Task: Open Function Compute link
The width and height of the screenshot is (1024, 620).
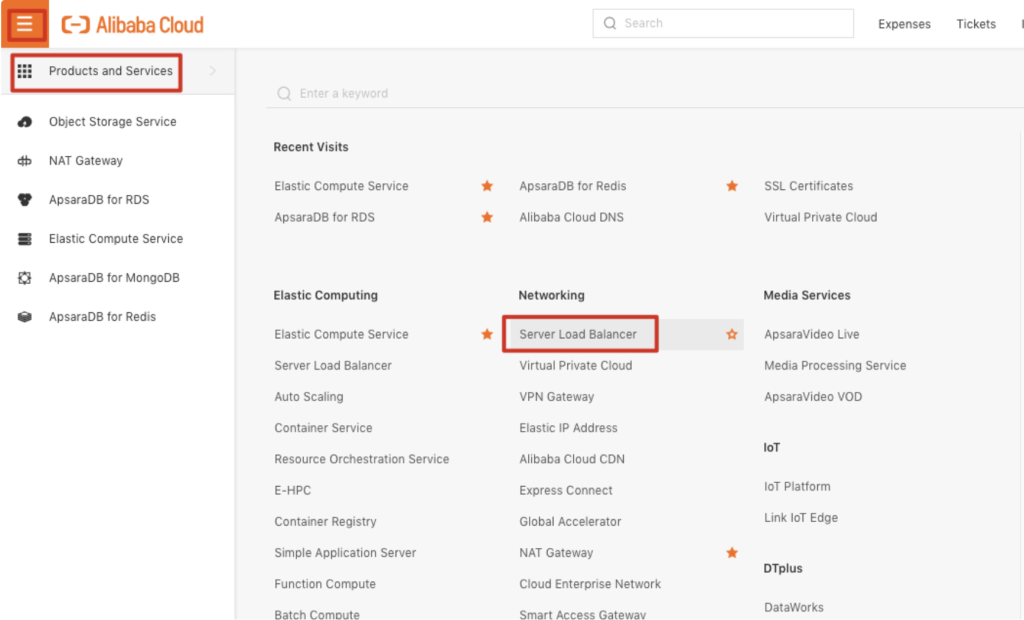Action: (x=325, y=584)
